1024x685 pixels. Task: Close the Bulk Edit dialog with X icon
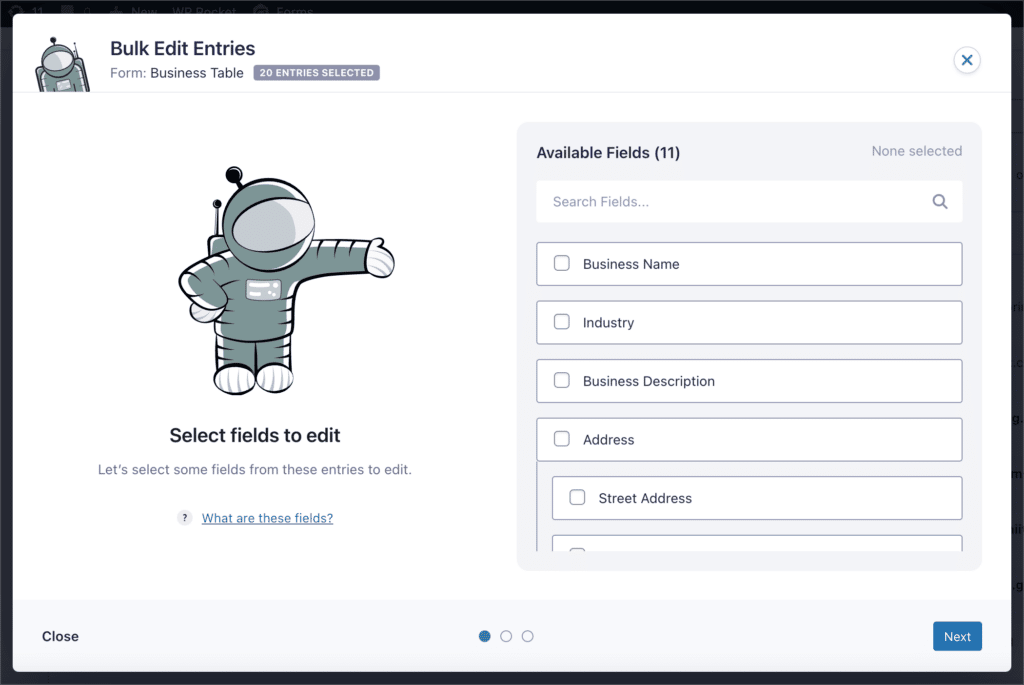coord(967,60)
